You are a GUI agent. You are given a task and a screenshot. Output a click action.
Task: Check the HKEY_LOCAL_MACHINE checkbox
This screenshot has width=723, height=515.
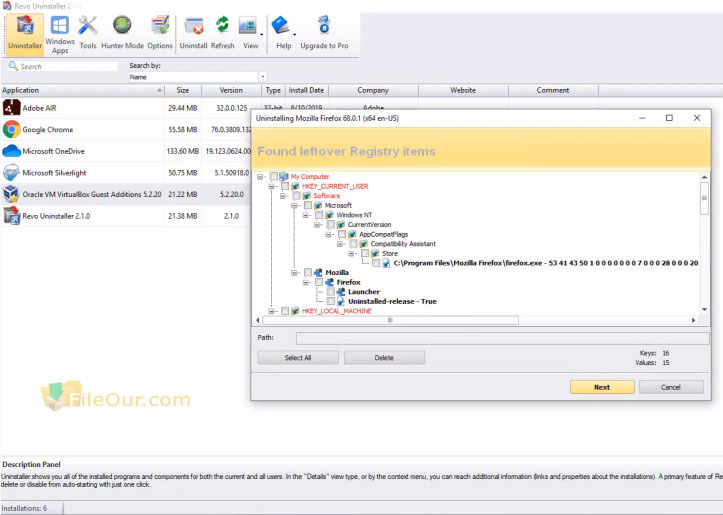(285, 311)
